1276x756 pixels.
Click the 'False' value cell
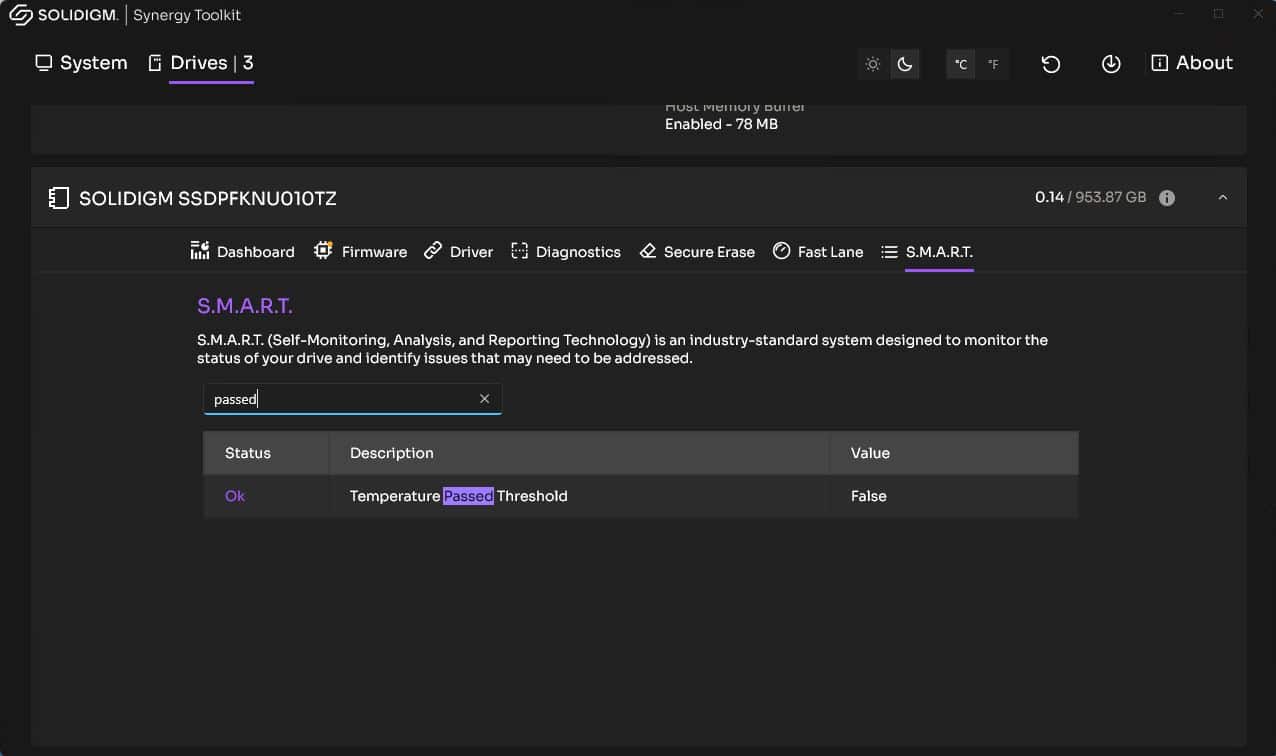click(869, 496)
